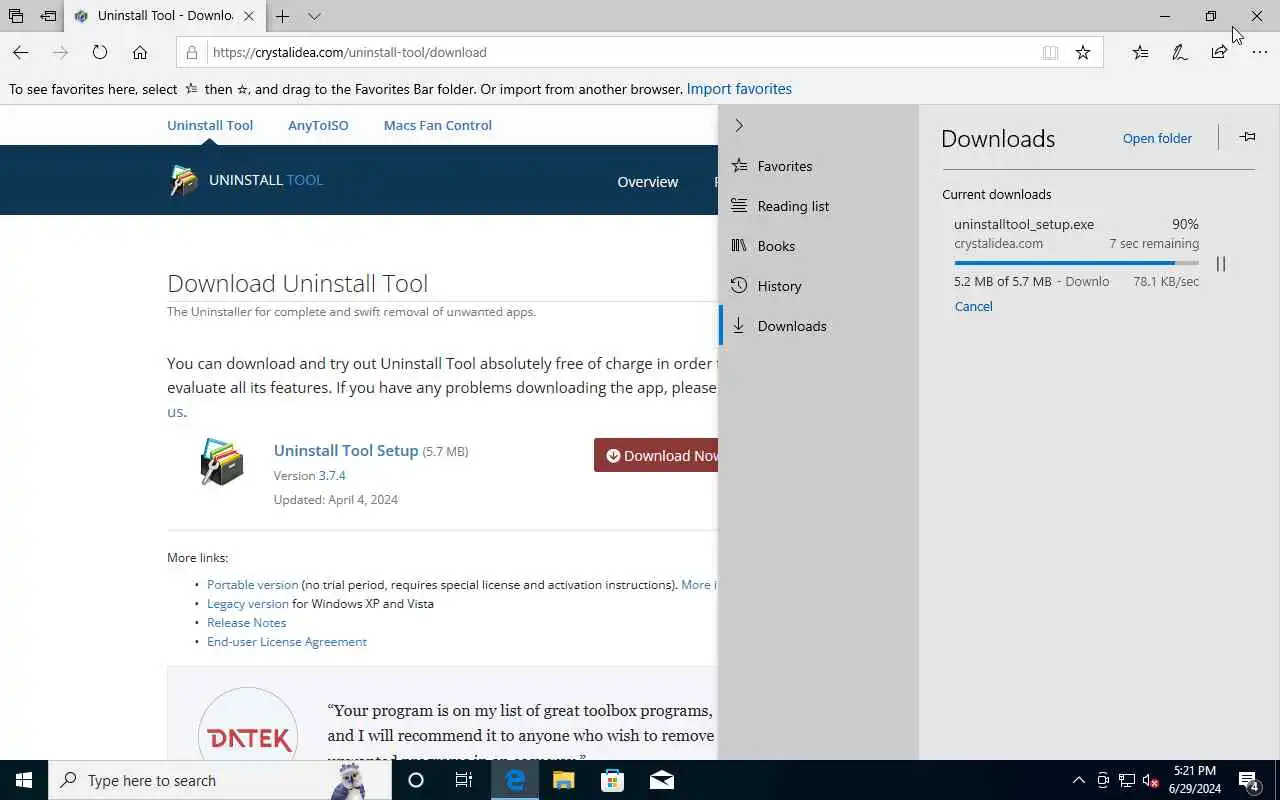
Task: Open the Windows Start menu
Action: (24, 780)
